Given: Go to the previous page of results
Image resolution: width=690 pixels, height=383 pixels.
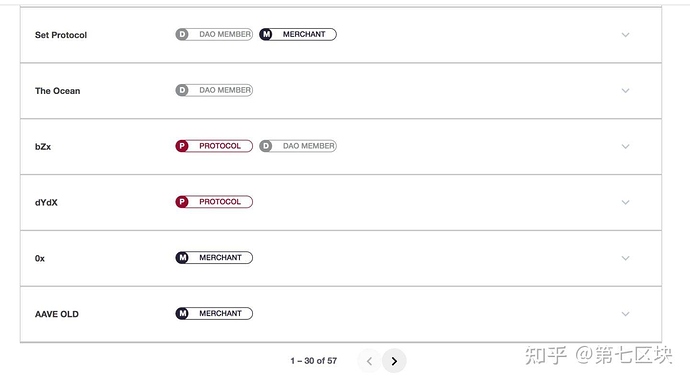Looking at the screenshot, I should click(x=370, y=361).
